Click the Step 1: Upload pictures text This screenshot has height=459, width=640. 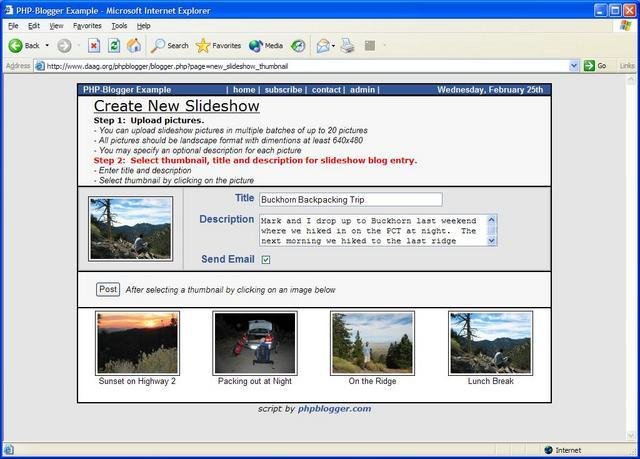[149, 120]
